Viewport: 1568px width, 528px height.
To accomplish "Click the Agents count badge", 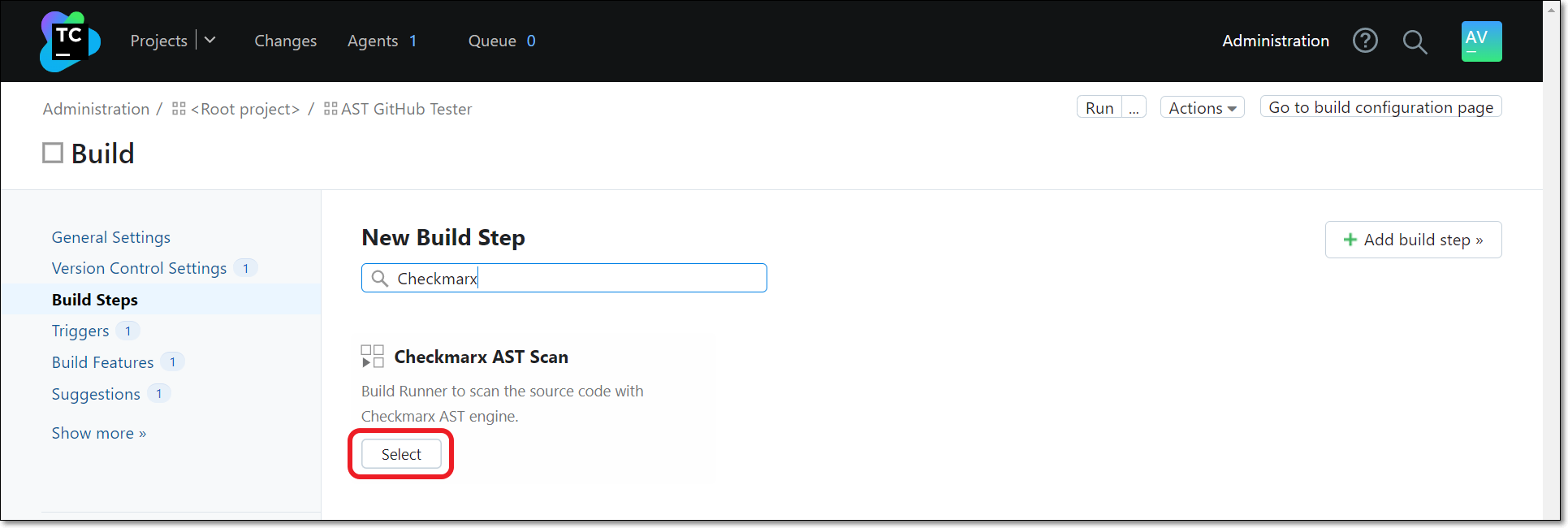I will point(413,41).
